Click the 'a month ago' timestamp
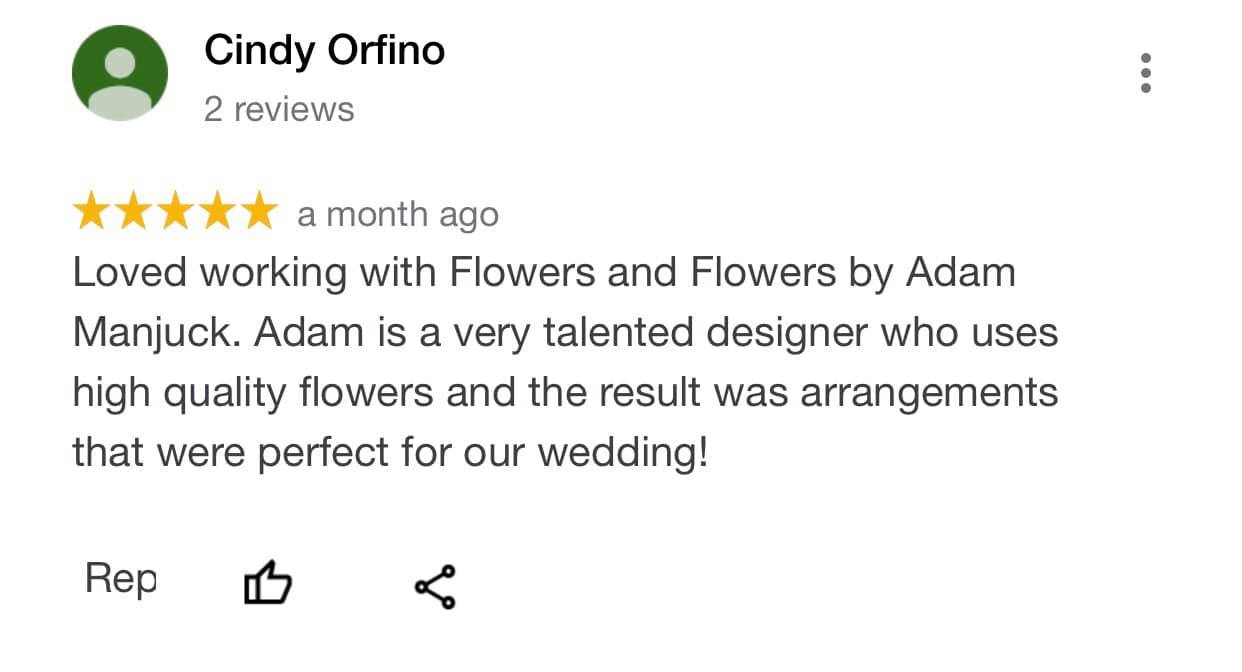This screenshot has height=672, width=1242. (x=397, y=214)
